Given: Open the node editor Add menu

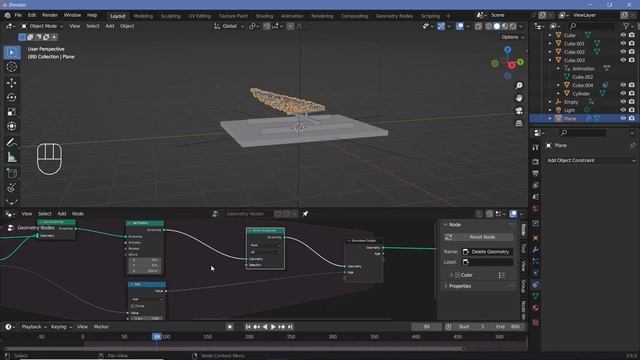Looking at the screenshot, I should click(x=62, y=213).
